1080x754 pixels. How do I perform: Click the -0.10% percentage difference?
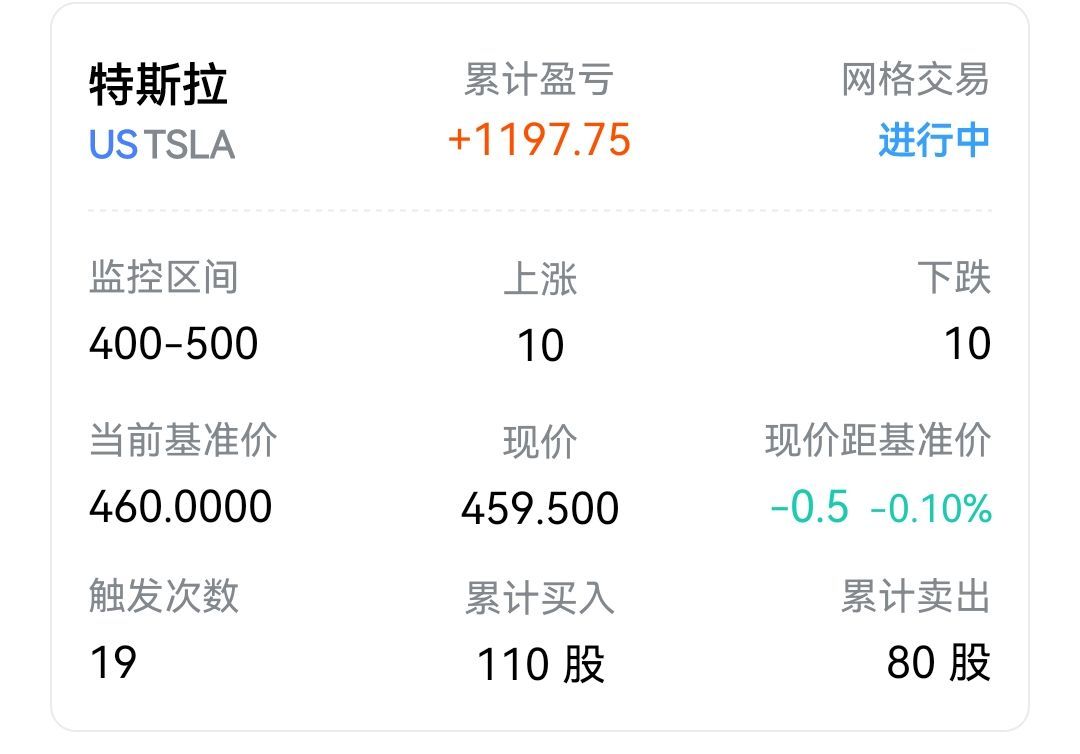tap(931, 510)
